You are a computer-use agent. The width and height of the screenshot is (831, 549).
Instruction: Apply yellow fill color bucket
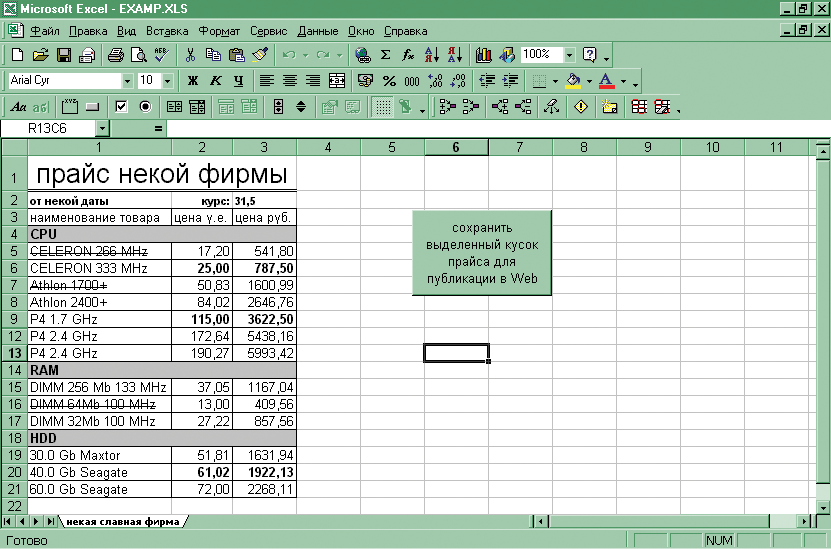click(x=572, y=81)
